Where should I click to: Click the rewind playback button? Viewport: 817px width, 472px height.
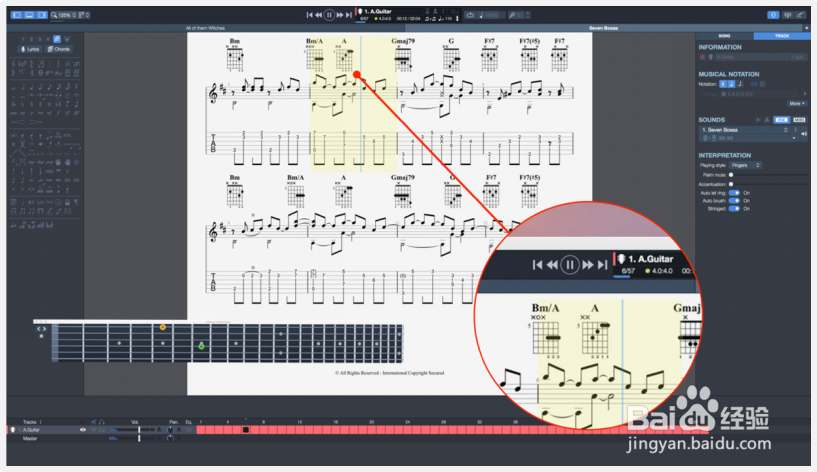(318, 15)
